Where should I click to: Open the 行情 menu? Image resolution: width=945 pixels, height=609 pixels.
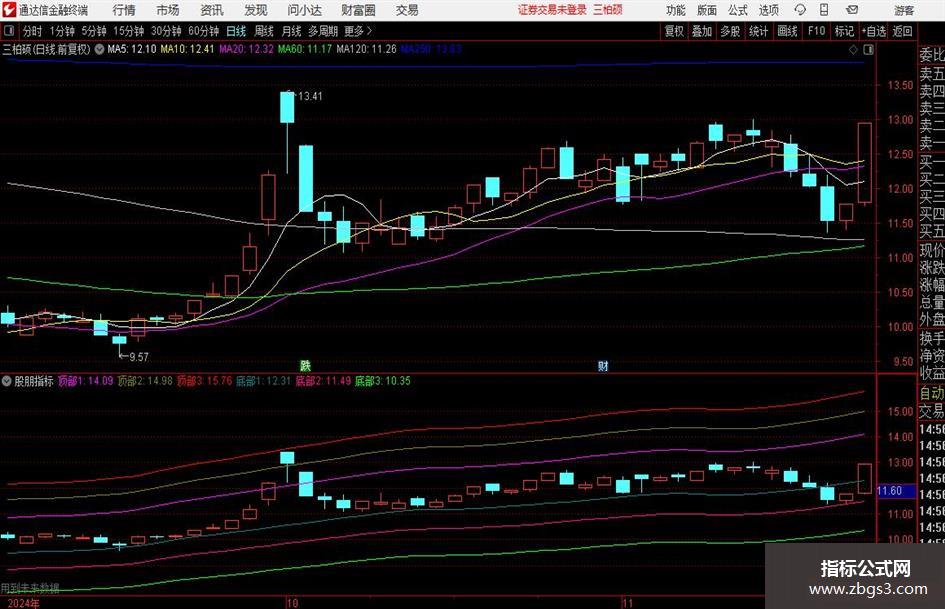click(x=124, y=10)
